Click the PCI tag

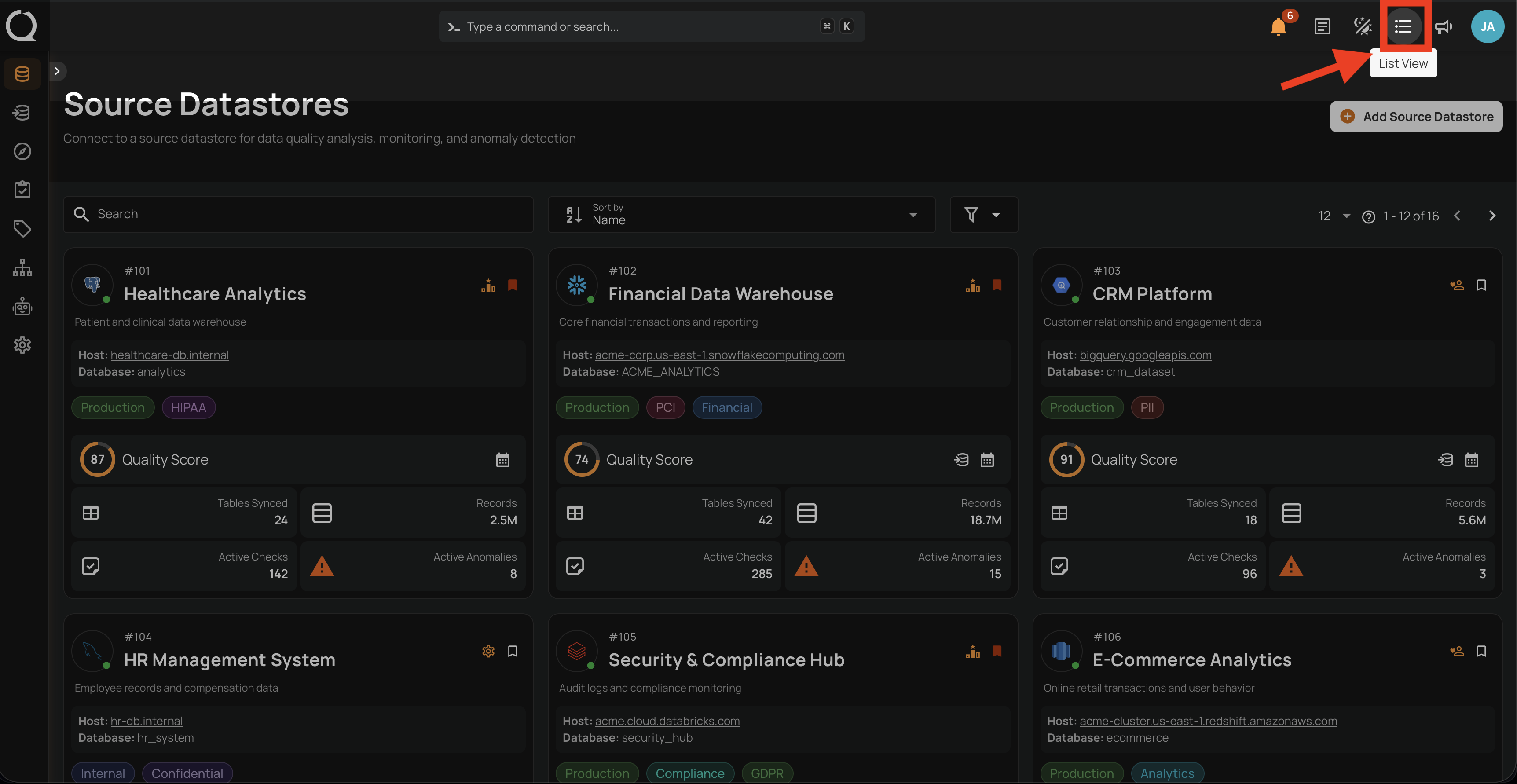pos(666,407)
